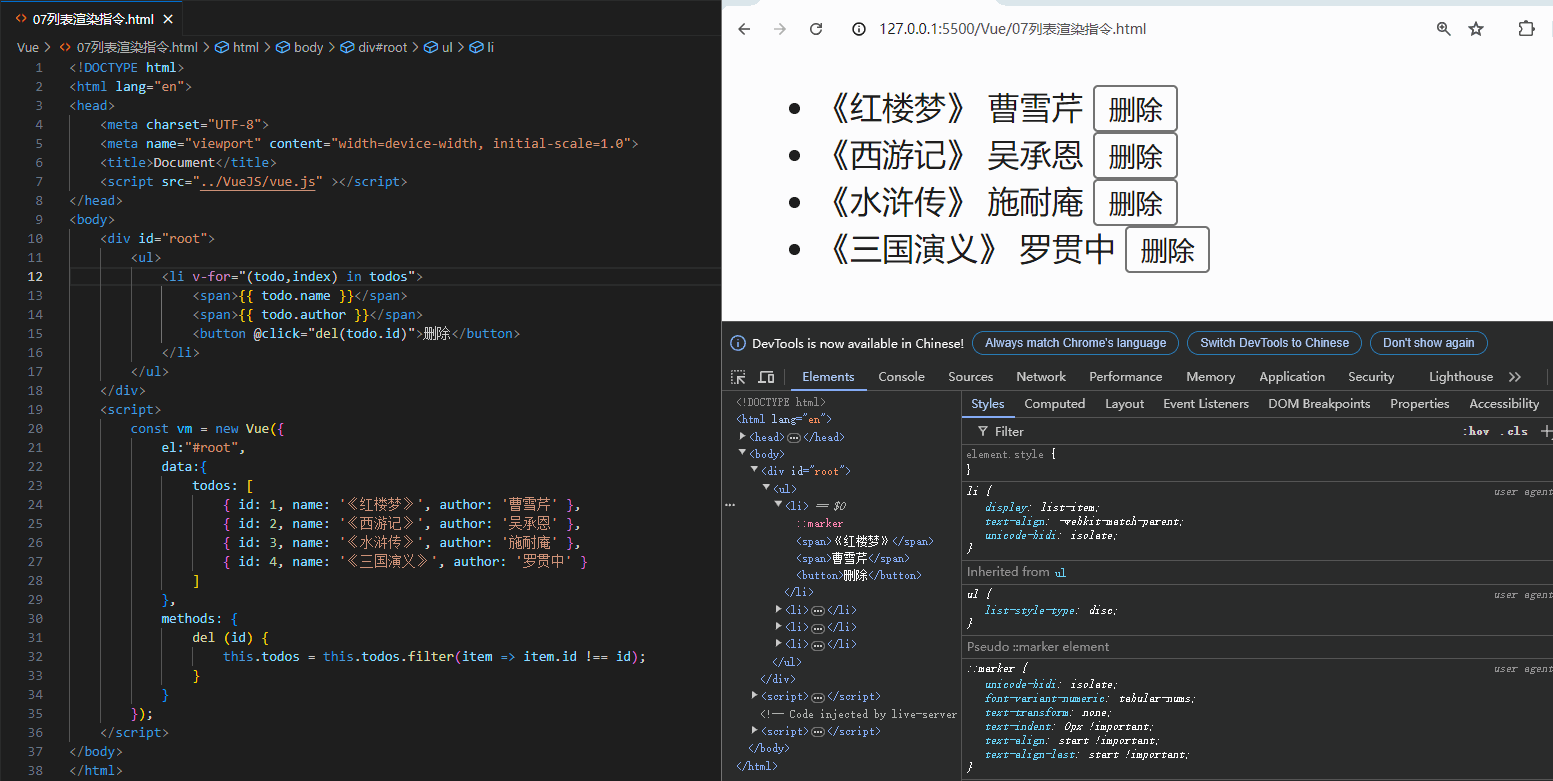Open the Security tab

point(1370,377)
